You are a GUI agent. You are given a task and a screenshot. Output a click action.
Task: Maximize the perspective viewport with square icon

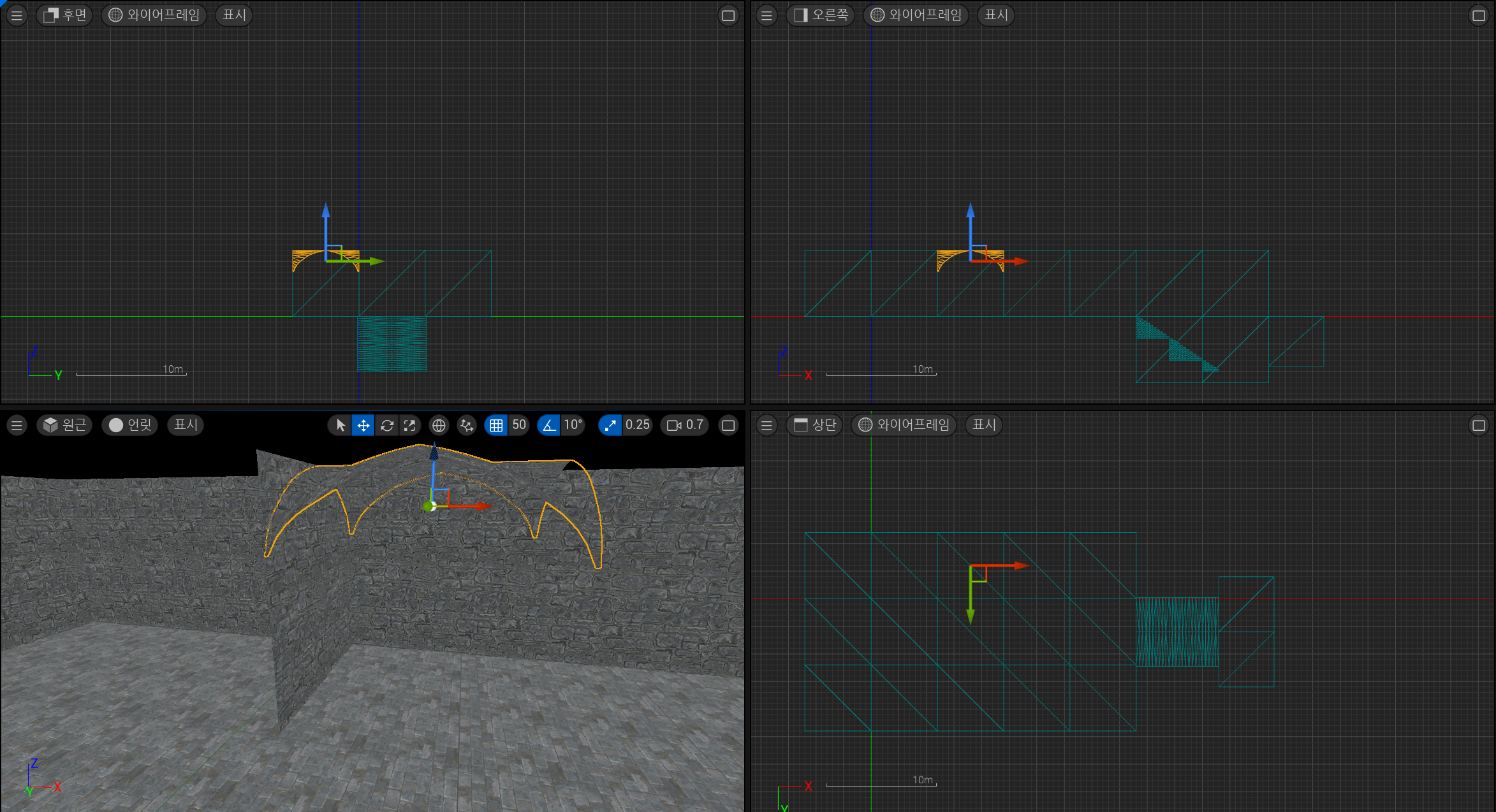click(728, 425)
